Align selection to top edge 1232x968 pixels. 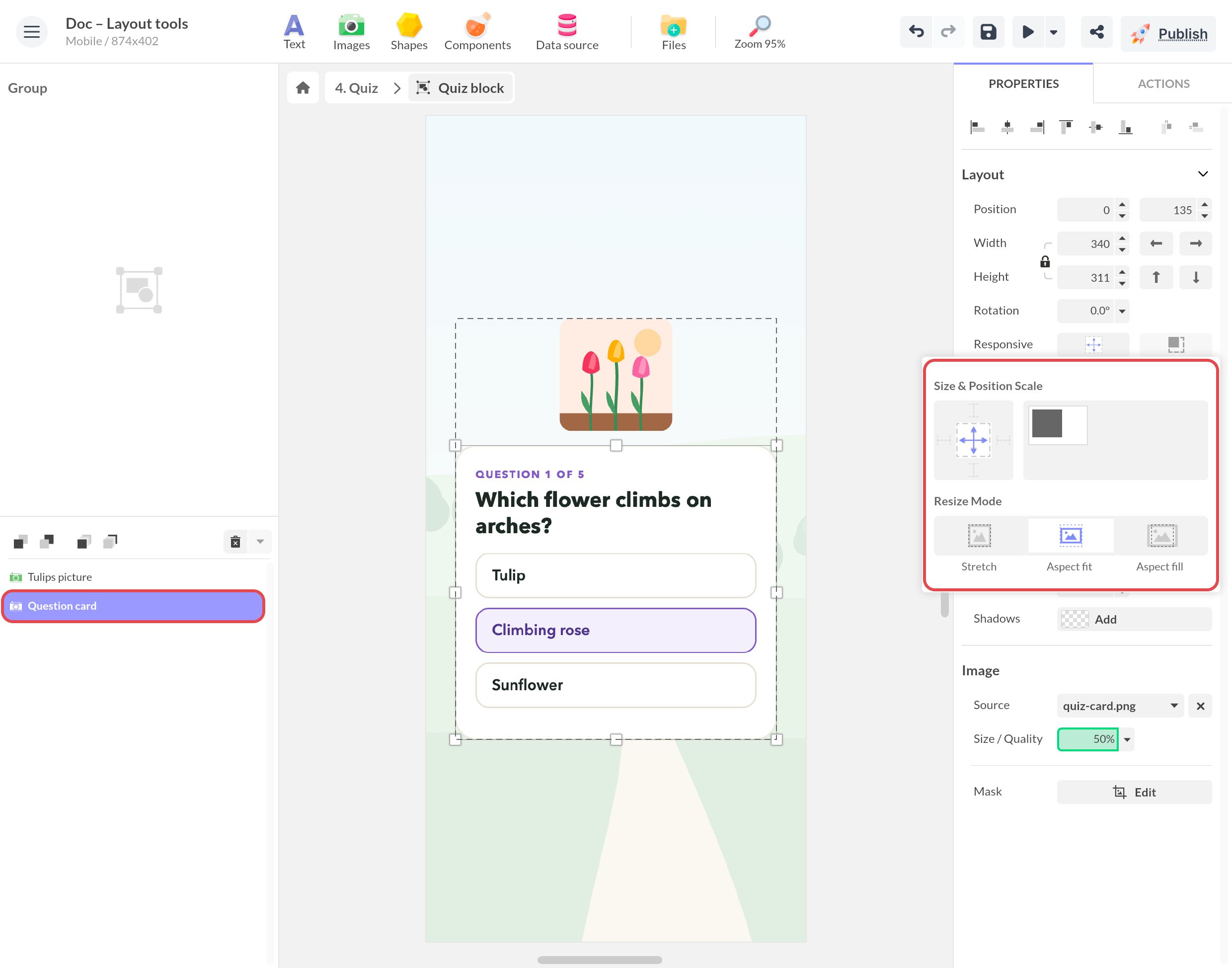[1066, 127]
